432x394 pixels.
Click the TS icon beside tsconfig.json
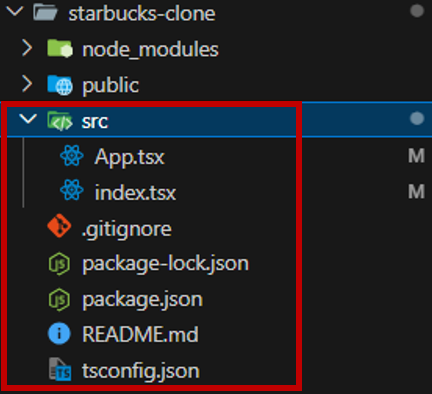click(x=60, y=369)
